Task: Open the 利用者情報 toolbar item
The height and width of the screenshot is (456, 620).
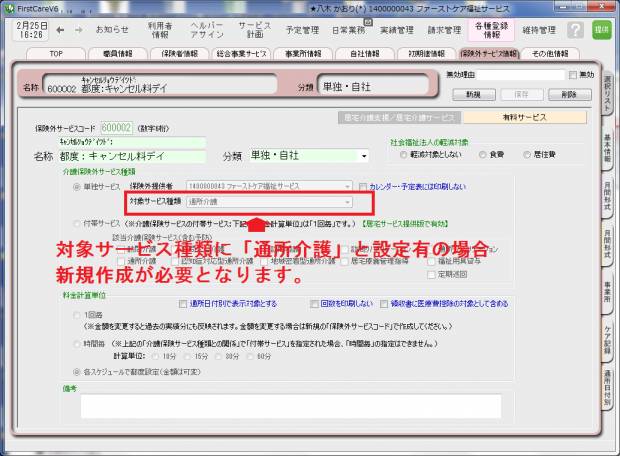Action: pyautogui.click(x=160, y=30)
